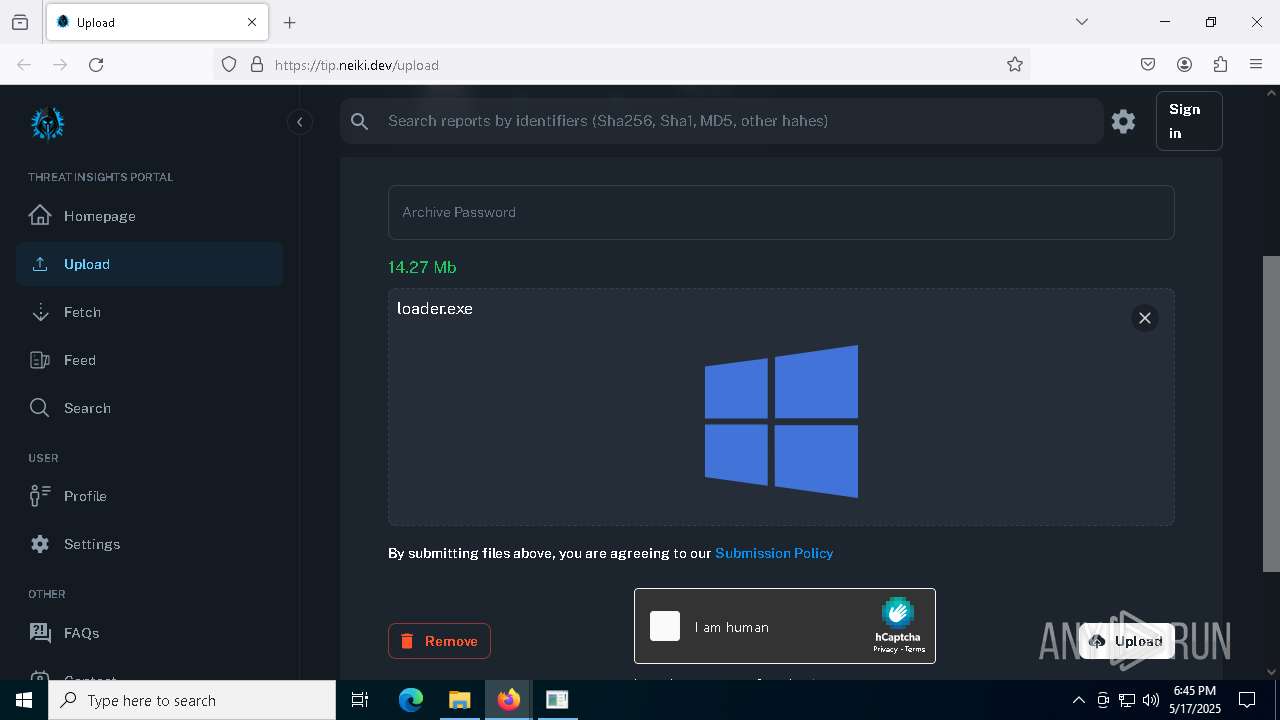1280x720 pixels.
Task: Open the Firefox application menu
Action: [x=1256, y=64]
